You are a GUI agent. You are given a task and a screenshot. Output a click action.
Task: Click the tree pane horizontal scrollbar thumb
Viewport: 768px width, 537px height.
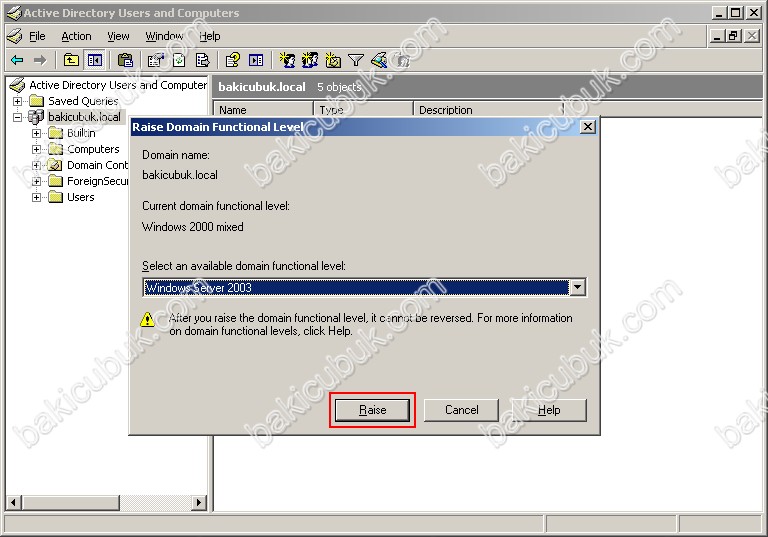71,502
